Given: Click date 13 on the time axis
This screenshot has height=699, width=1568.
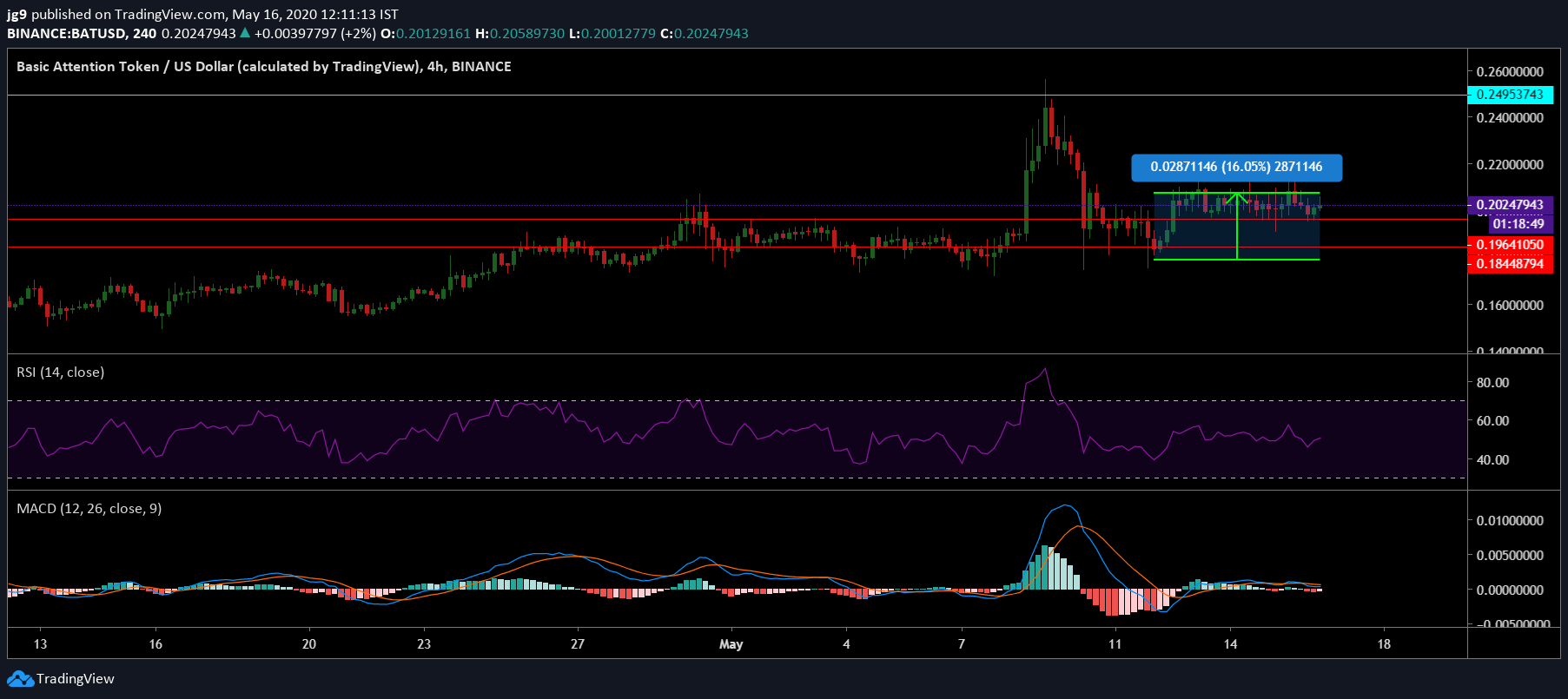Looking at the screenshot, I should point(40,644).
